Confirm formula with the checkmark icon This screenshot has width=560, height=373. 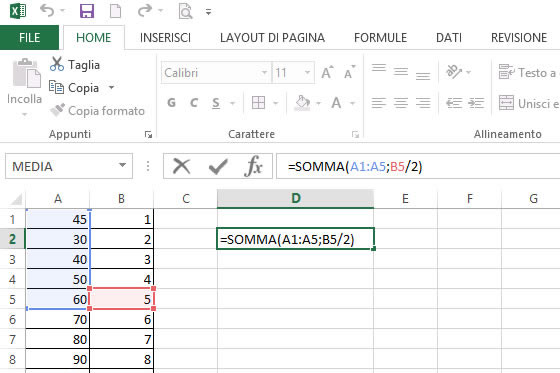[218, 166]
